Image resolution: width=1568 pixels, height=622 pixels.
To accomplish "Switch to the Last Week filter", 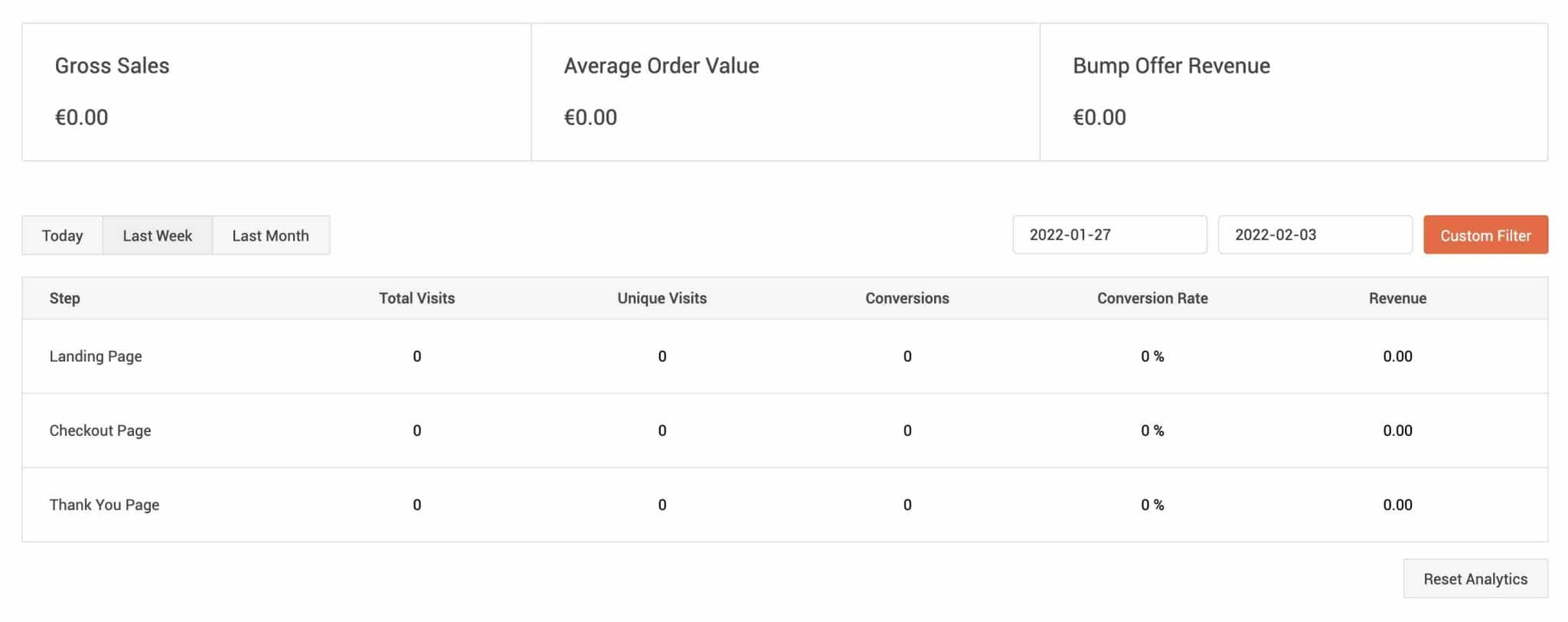I will pyautogui.click(x=157, y=235).
